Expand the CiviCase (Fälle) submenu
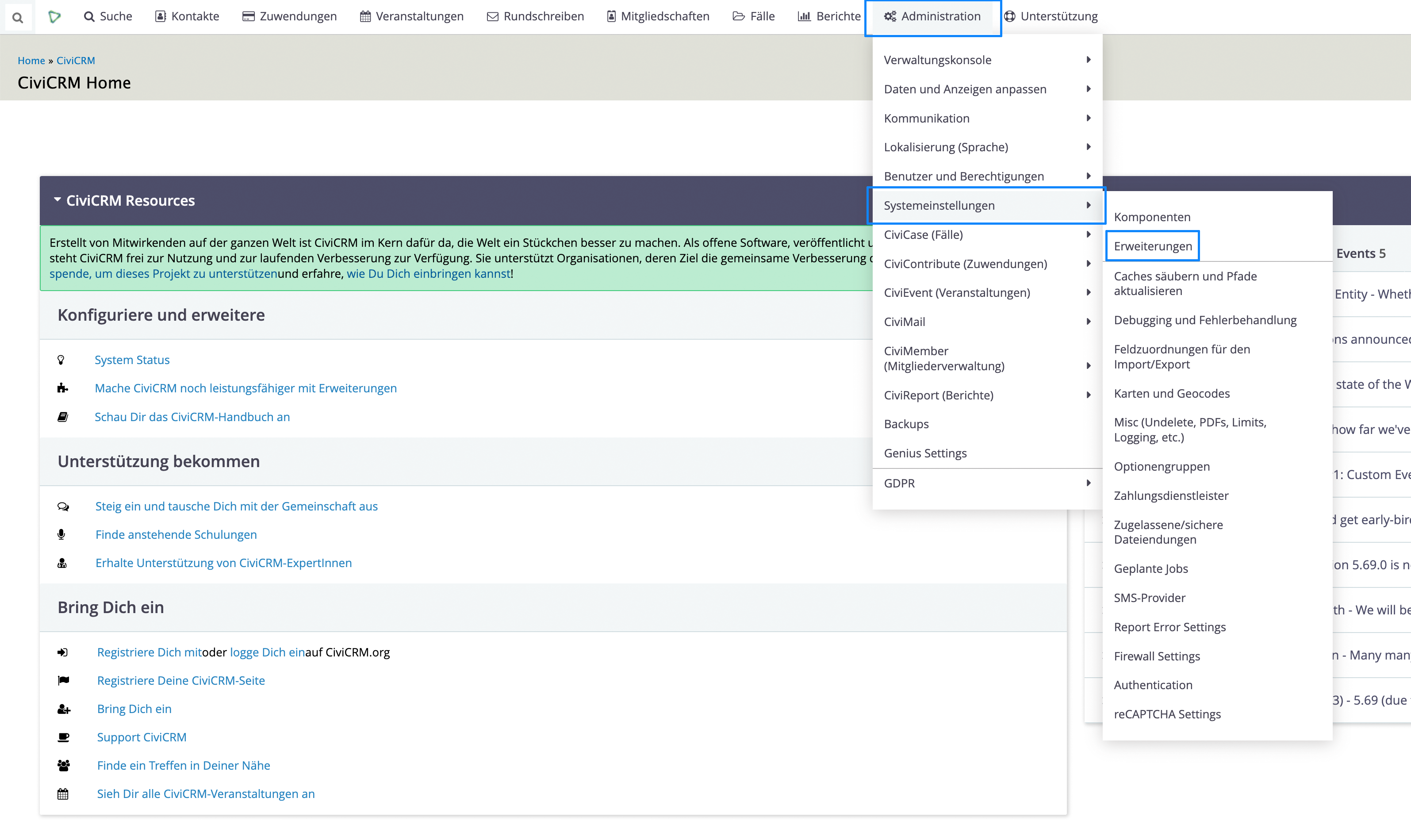The image size is (1411, 840). (x=987, y=234)
